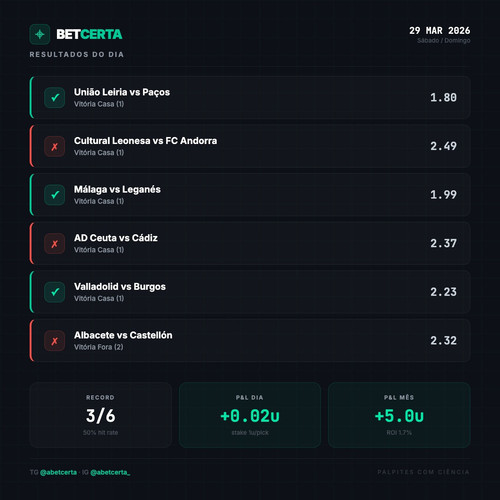The height and width of the screenshot is (500, 500).
Task: Click the red X icon for AD Ceuta vs Cádiz
Action: [x=55, y=244]
